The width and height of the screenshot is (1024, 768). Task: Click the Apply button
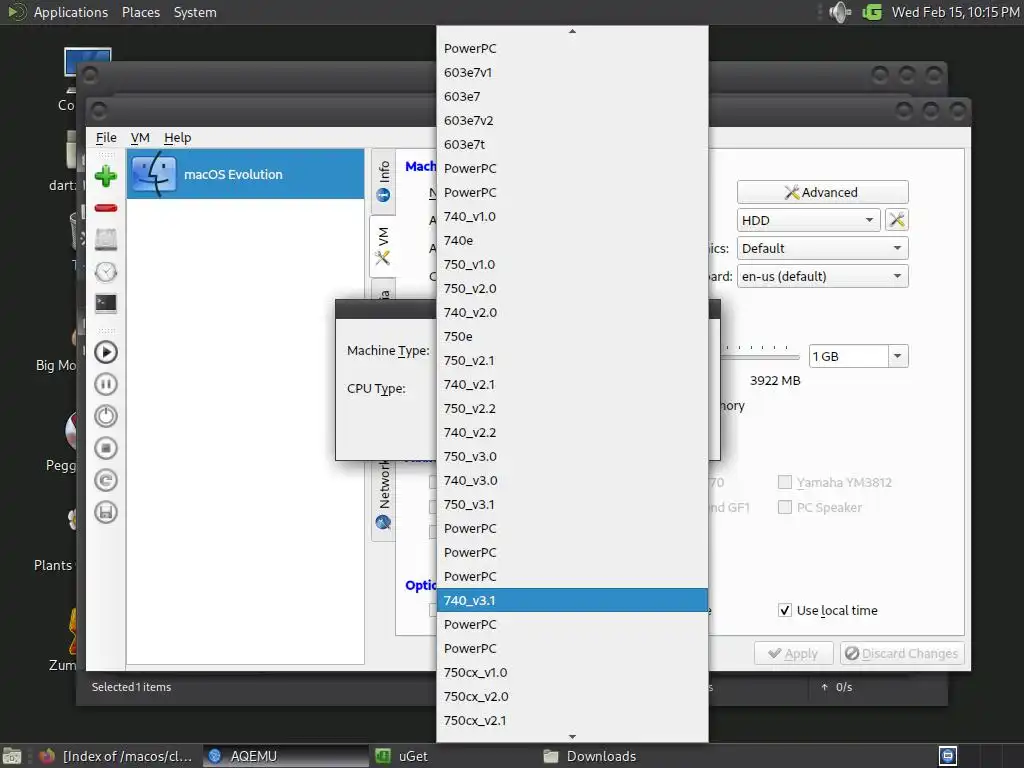pyautogui.click(x=793, y=653)
